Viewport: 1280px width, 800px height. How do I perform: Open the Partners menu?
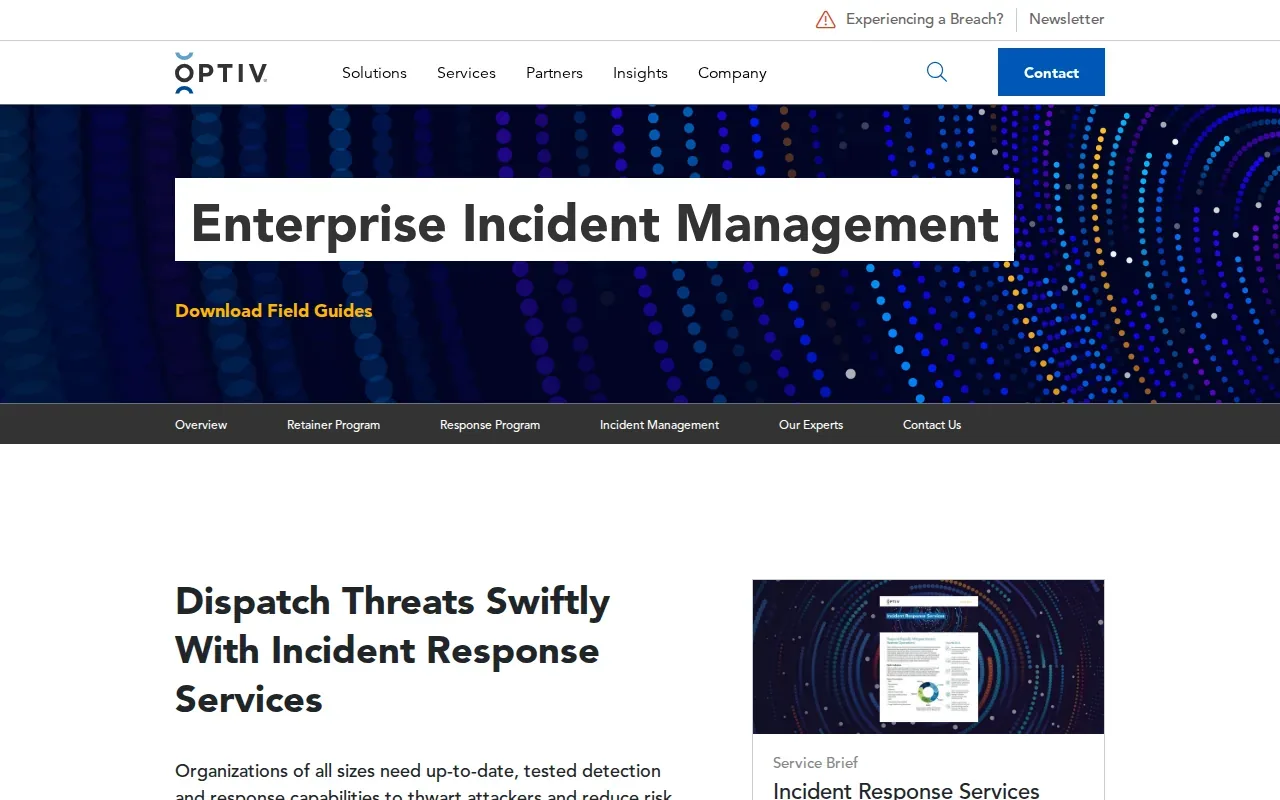coord(554,73)
